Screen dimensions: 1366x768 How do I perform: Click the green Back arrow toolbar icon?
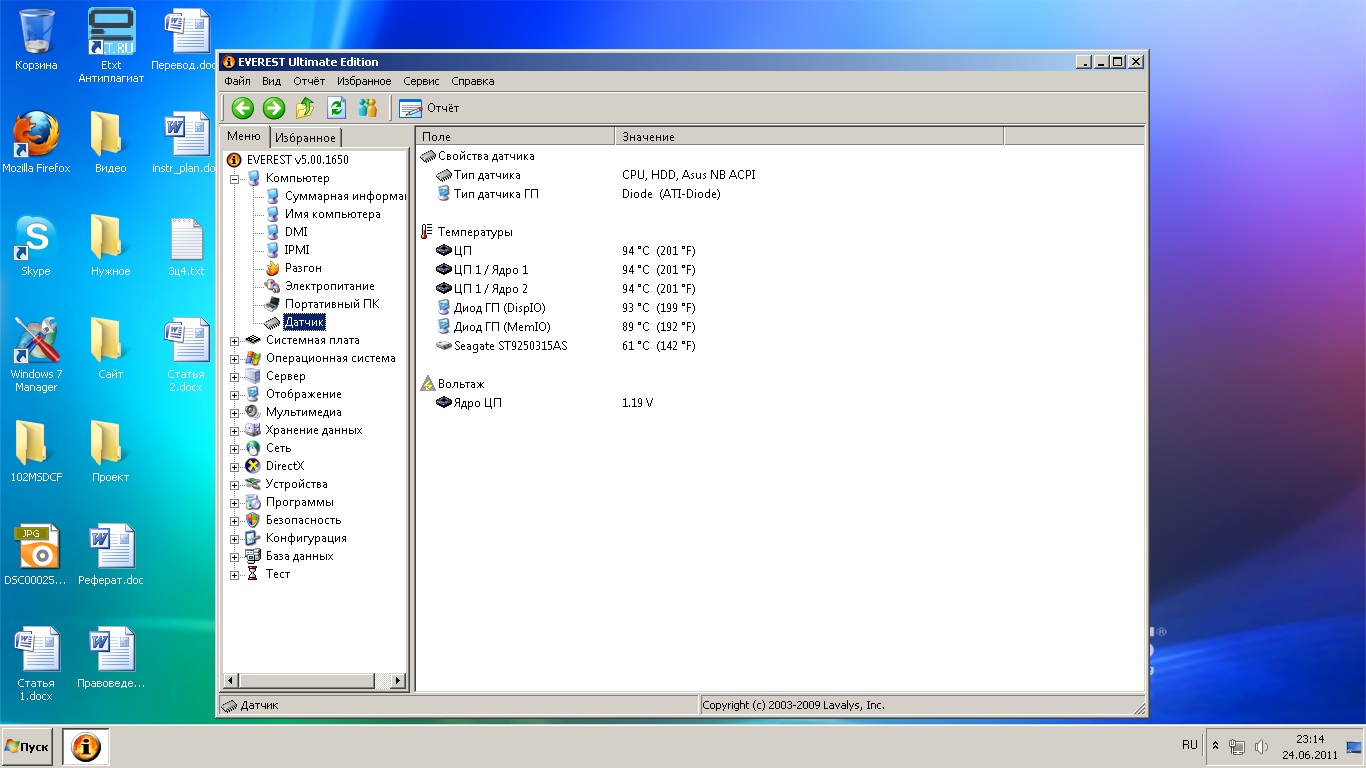pos(242,108)
